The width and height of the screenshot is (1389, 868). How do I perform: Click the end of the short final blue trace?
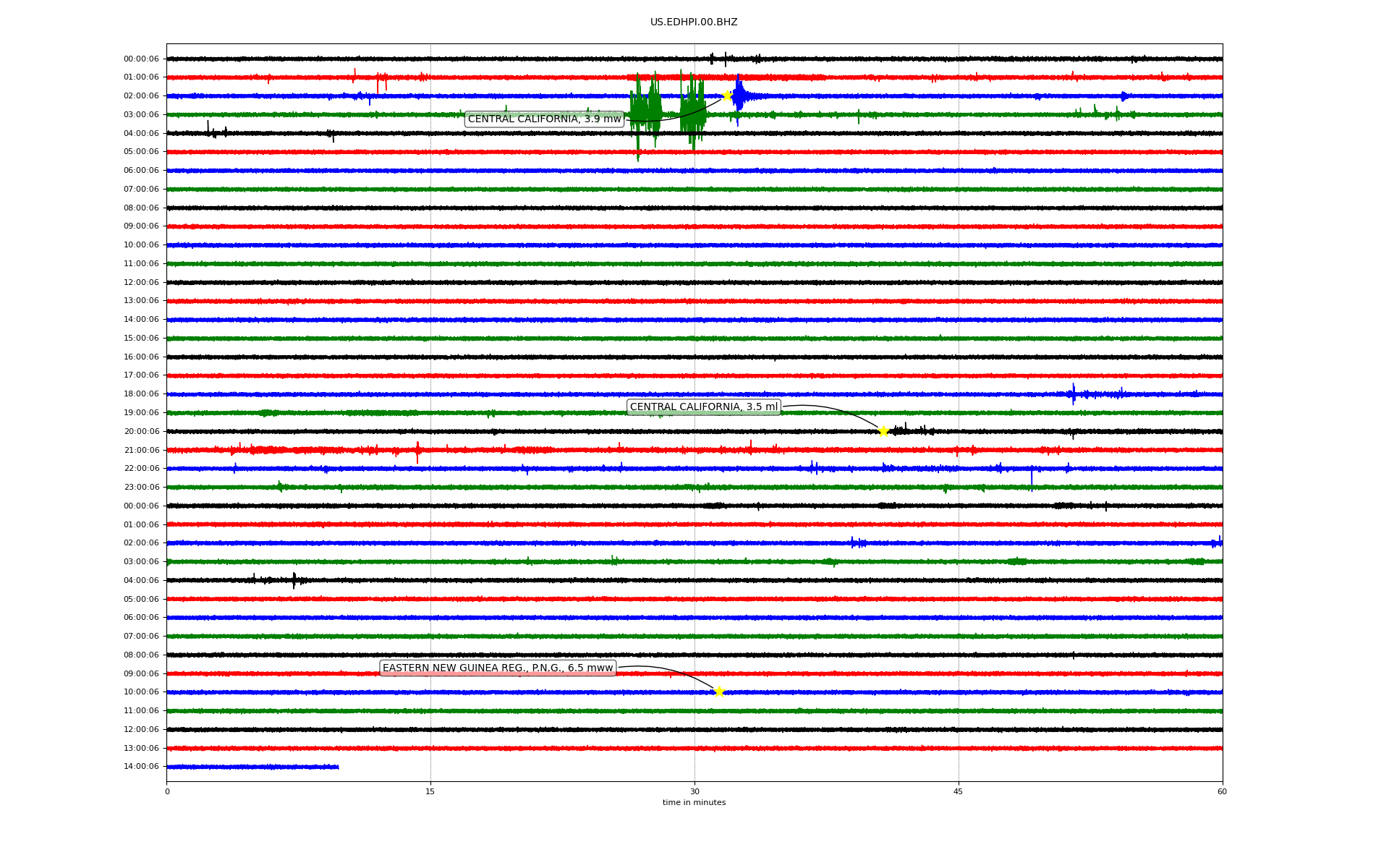click(337, 767)
